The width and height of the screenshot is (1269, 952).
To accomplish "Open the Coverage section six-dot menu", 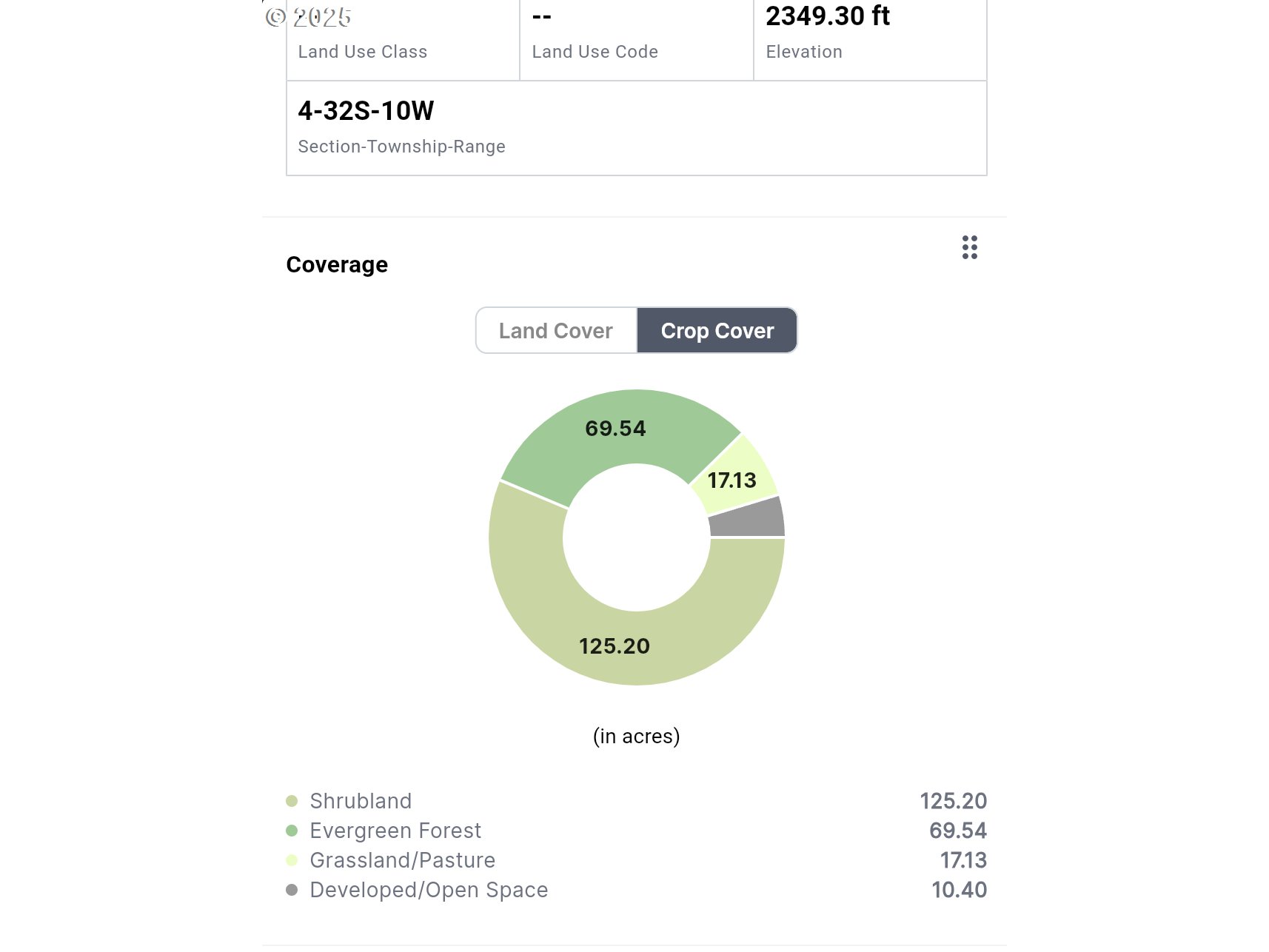I will 969,247.
